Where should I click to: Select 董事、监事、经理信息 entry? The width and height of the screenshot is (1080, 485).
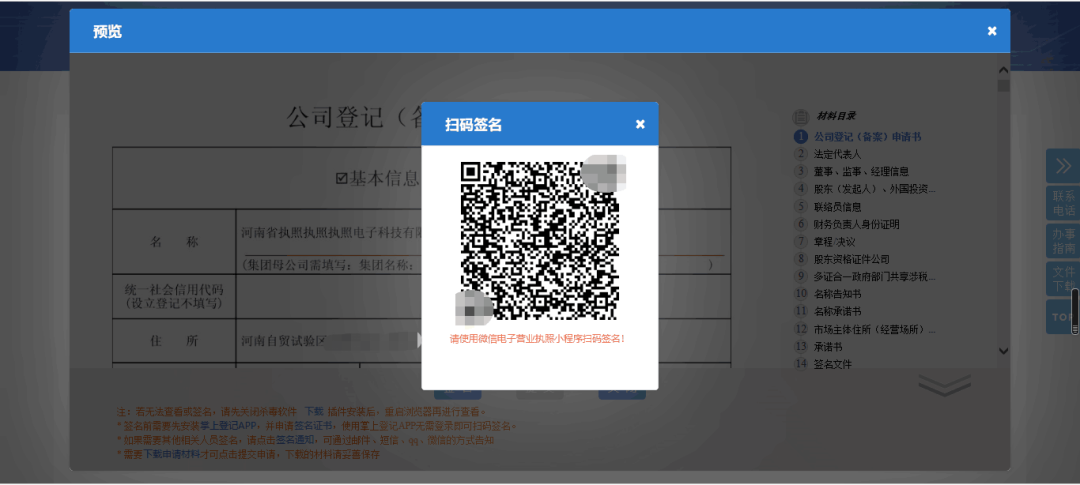[x=861, y=172]
